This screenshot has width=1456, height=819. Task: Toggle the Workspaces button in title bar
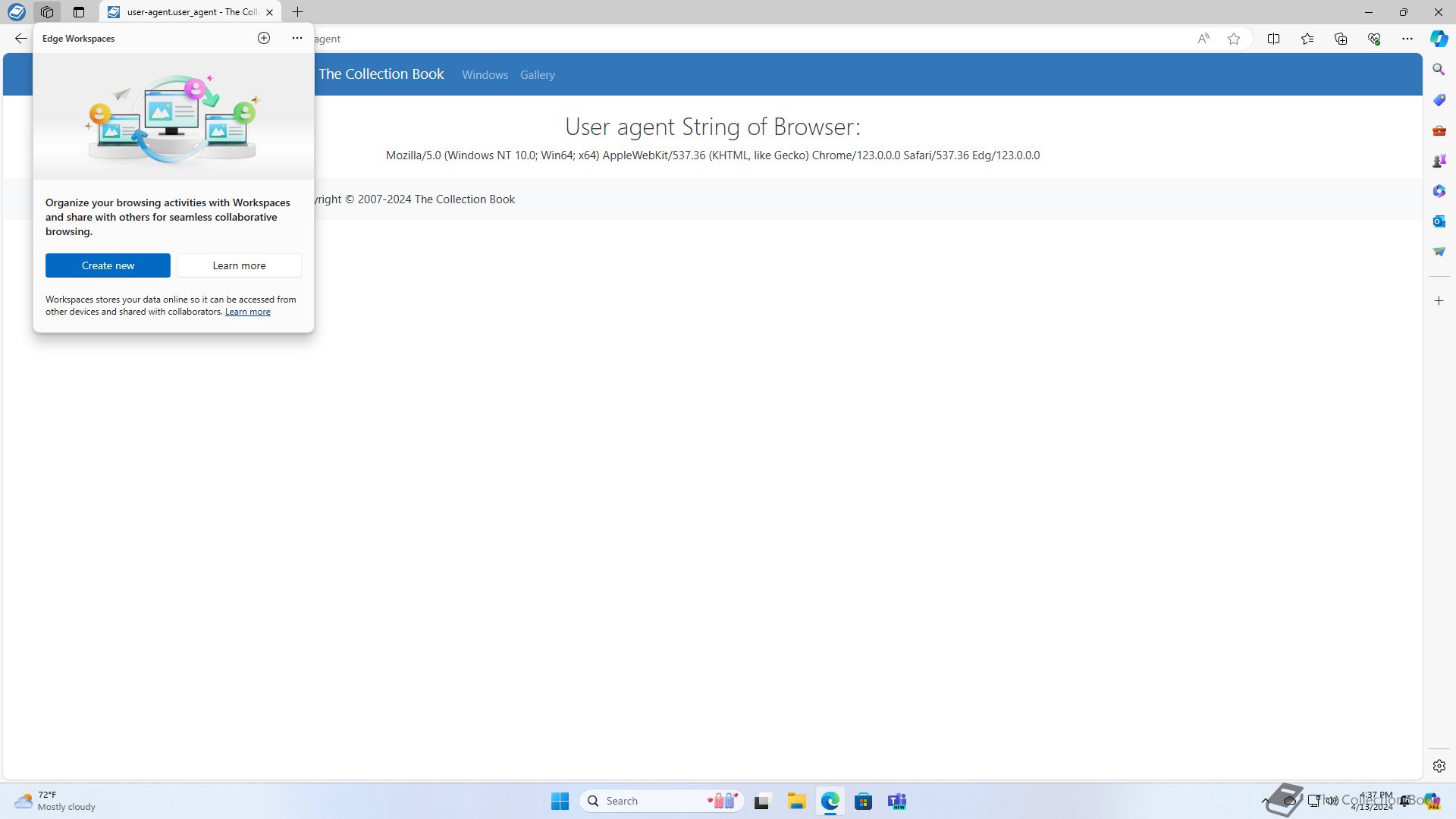(x=47, y=12)
